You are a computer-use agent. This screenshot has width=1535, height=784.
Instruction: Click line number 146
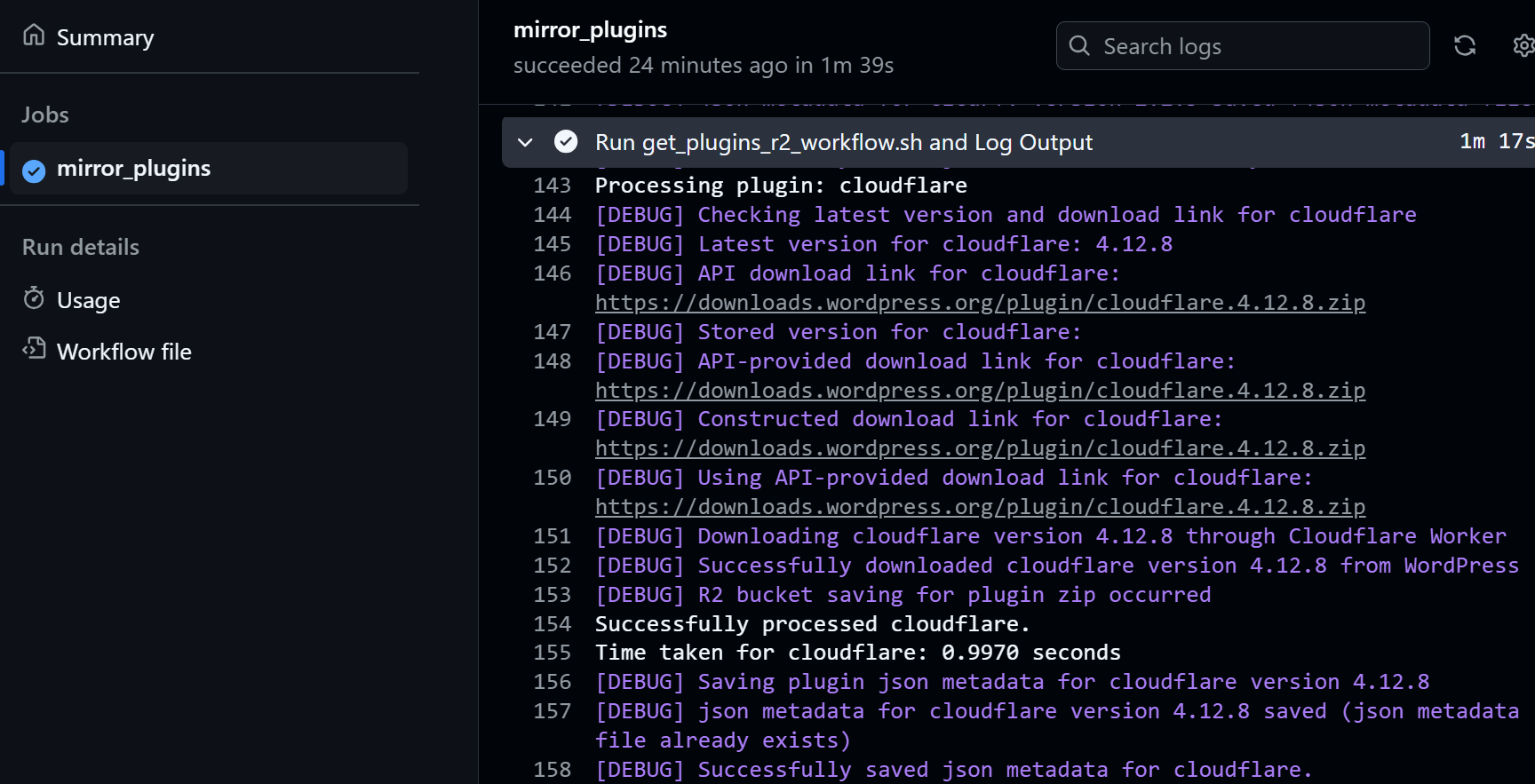[552, 273]
